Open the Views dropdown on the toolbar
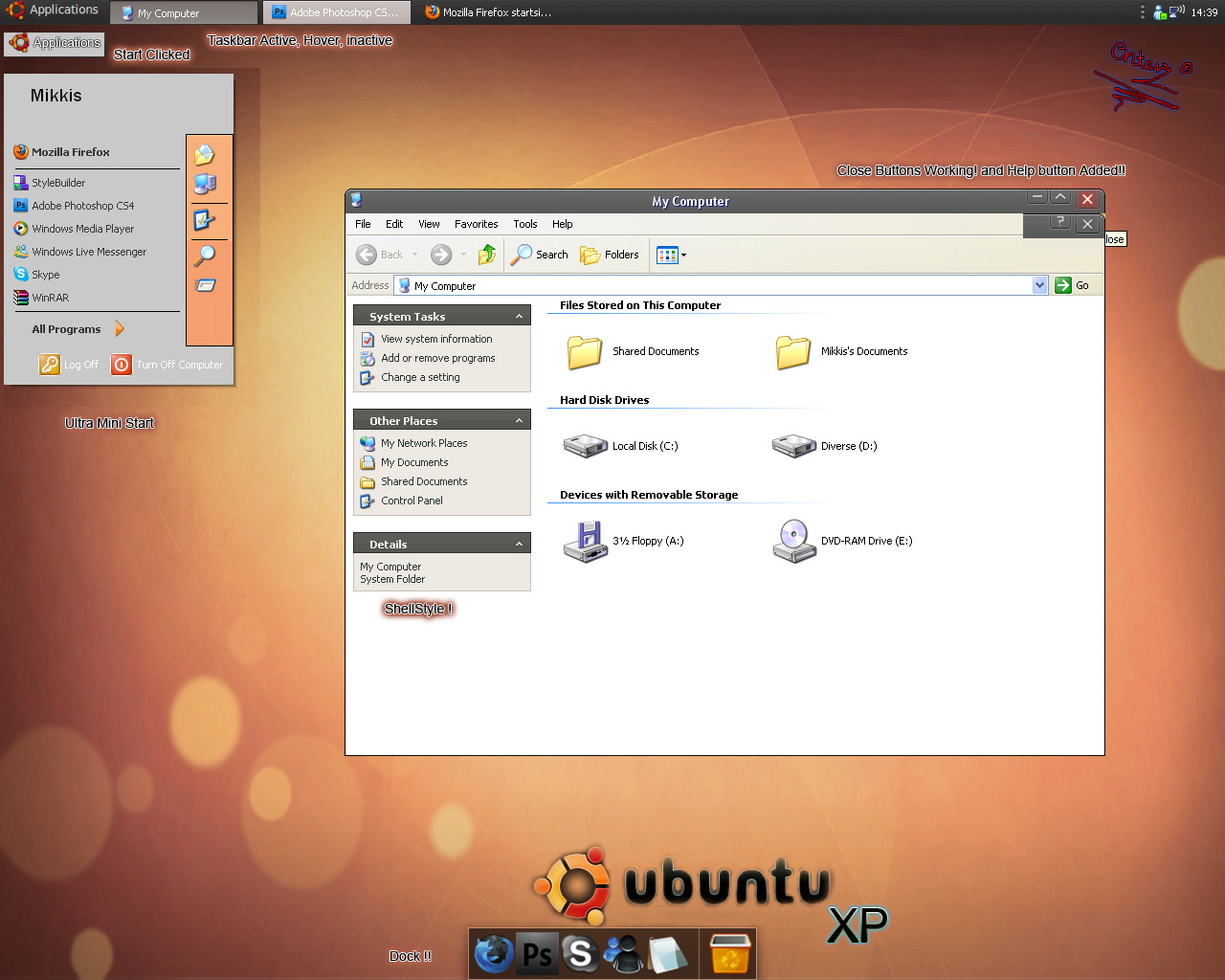 pyautogui.click(x=683, y=255)
